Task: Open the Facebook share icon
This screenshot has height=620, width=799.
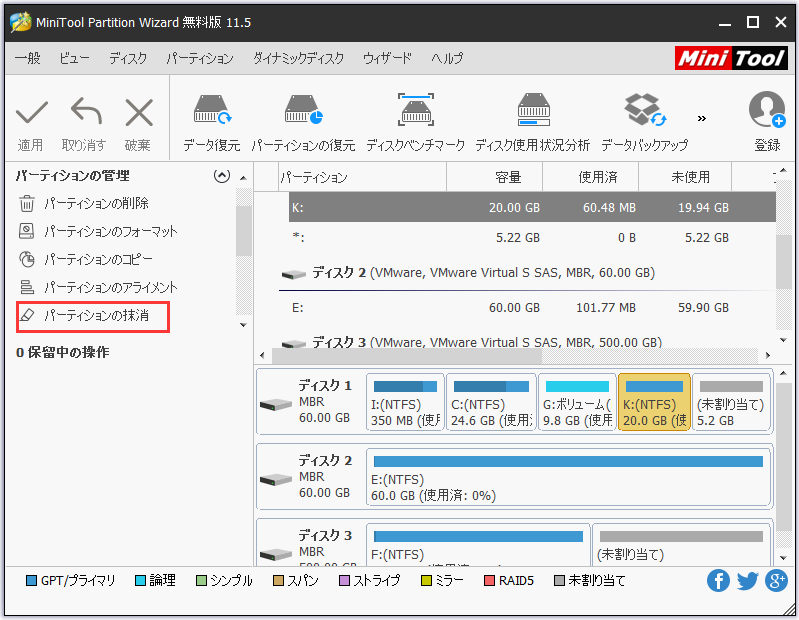Action: [718, 581]
